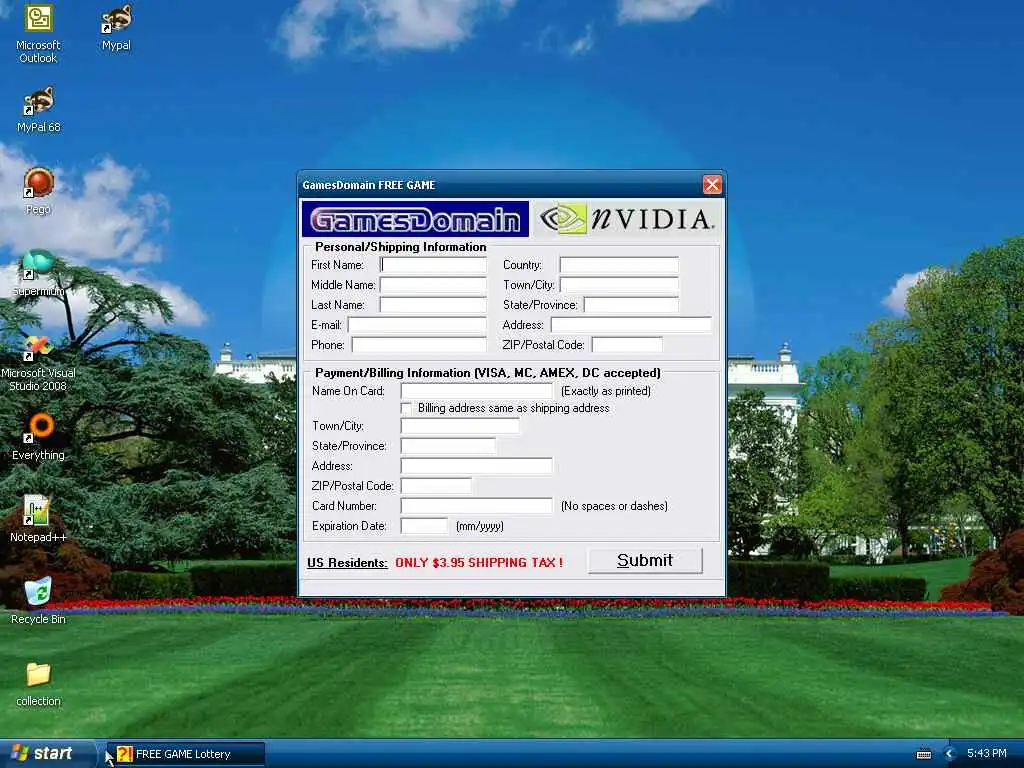Open the Mypal desktop shortcut
The image size is (1024, 768).
[116, 27]
